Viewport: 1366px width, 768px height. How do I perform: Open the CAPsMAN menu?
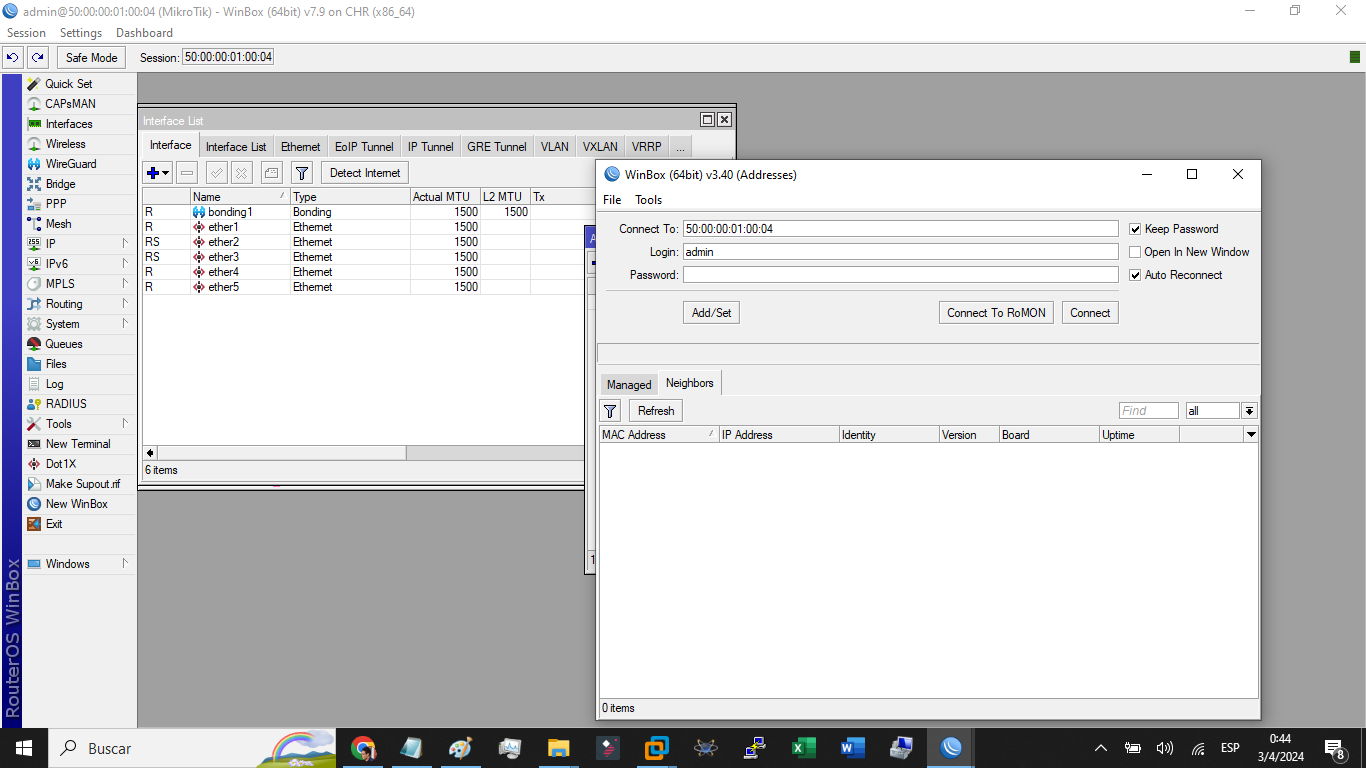click(70, 104)
